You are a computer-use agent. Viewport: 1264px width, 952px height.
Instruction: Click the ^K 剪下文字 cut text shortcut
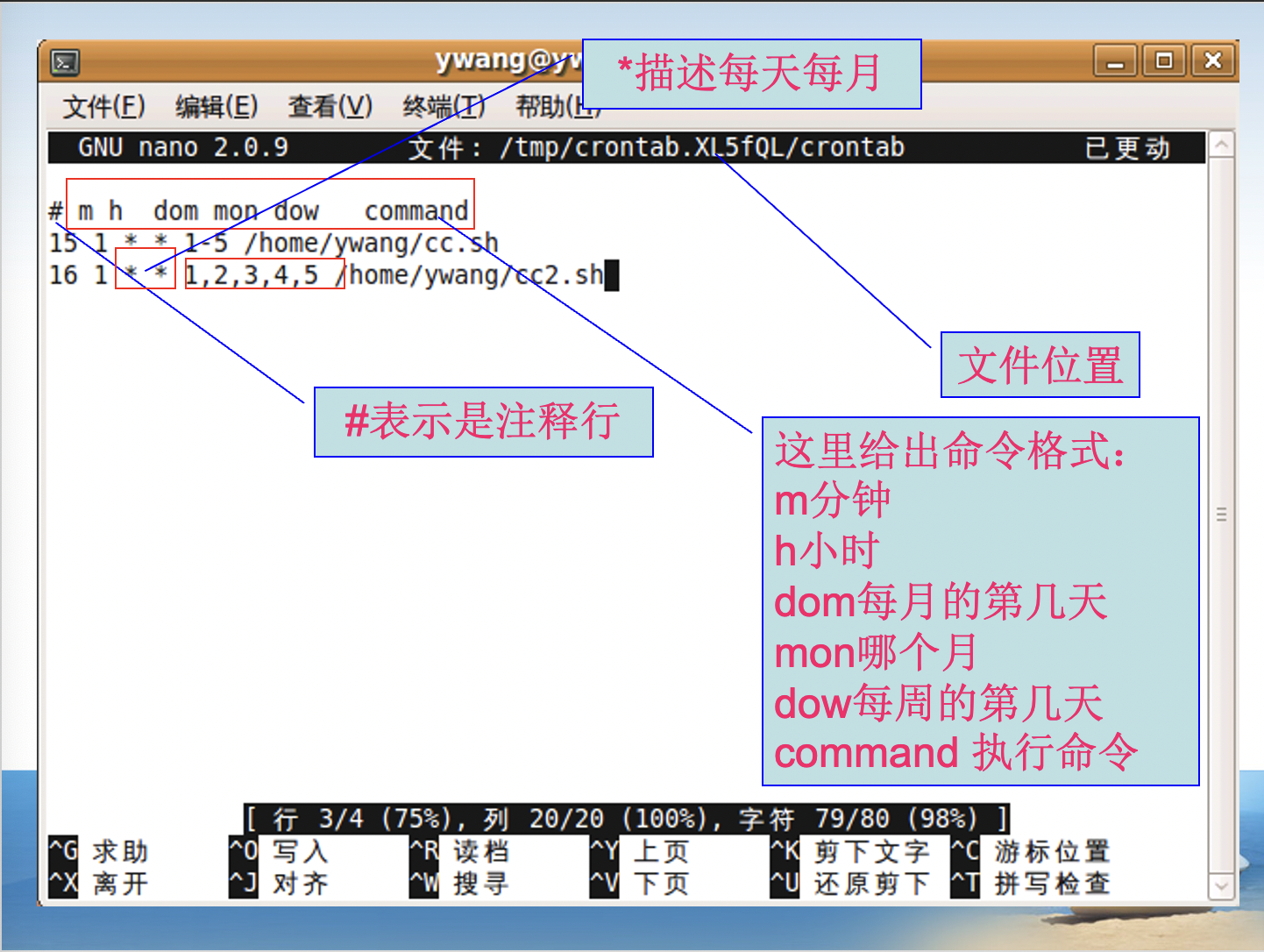(x=851, y=851)
